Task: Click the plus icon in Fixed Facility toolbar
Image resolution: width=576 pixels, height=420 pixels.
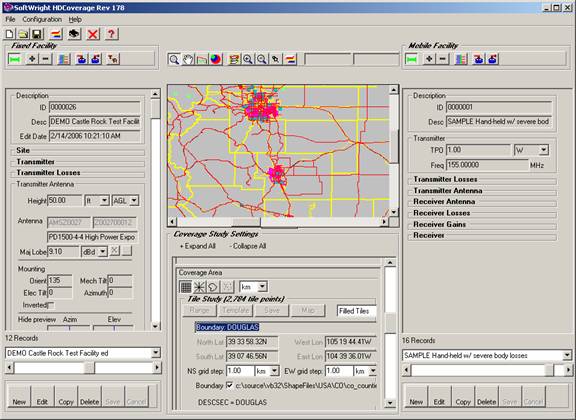Action: 32,59
